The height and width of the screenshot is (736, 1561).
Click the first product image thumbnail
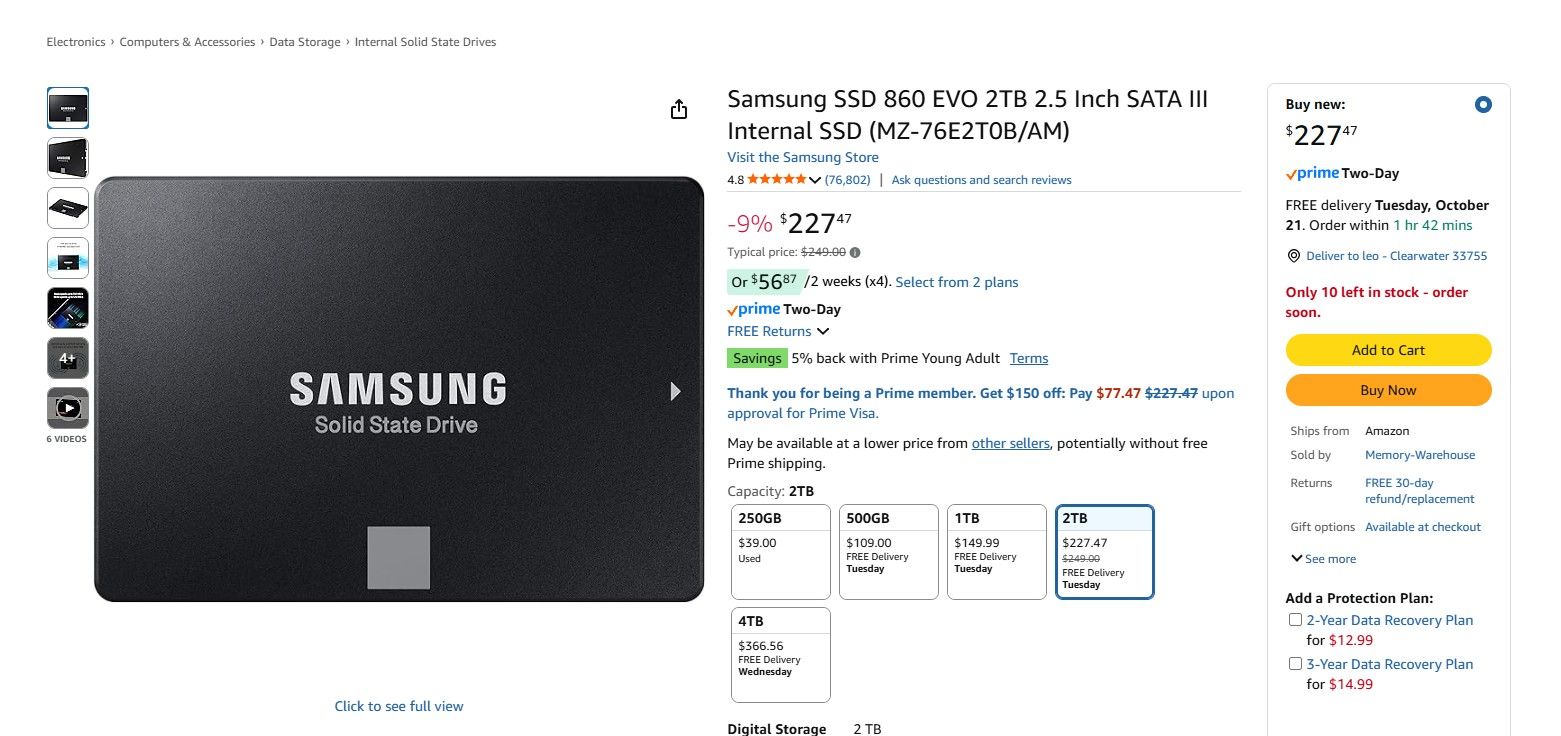tap(67, 107)
